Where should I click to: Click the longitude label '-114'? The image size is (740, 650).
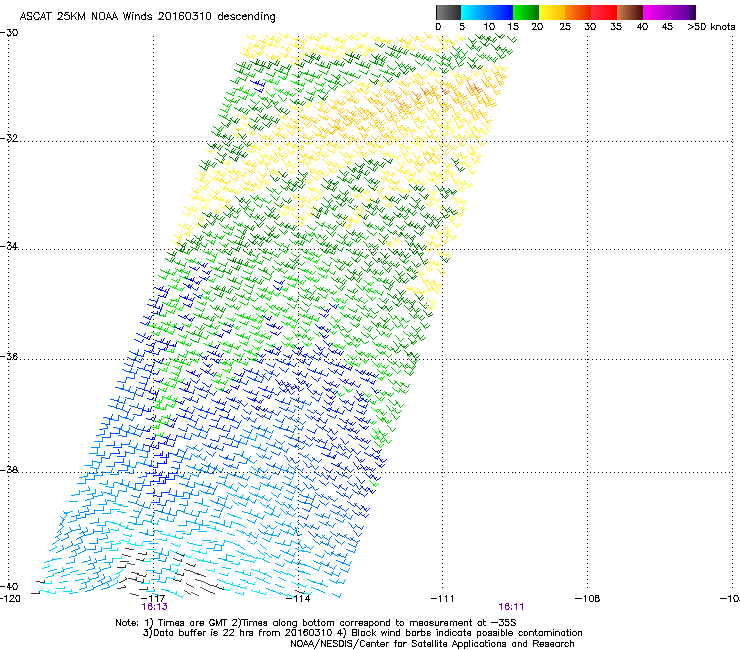coord(298,599)
